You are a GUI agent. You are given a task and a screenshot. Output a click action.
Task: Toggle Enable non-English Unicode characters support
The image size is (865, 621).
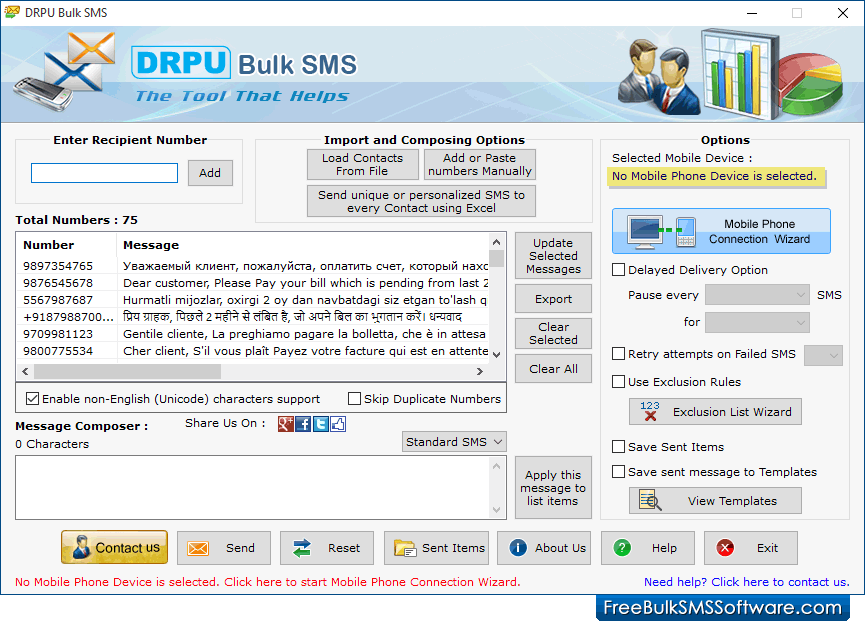(x=33, y=399)
